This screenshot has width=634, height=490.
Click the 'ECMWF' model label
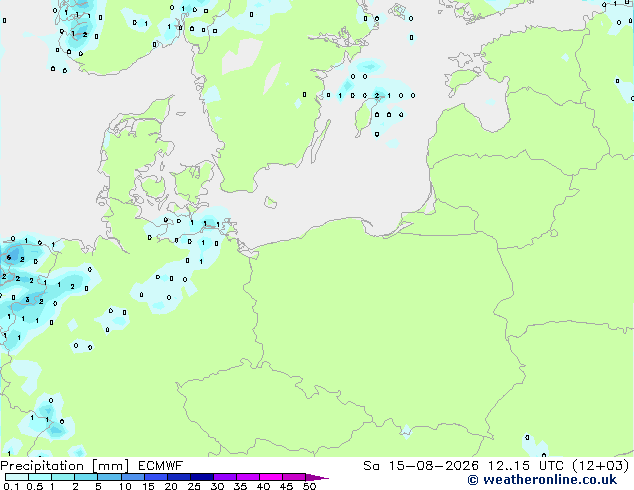tap(161, 466)
